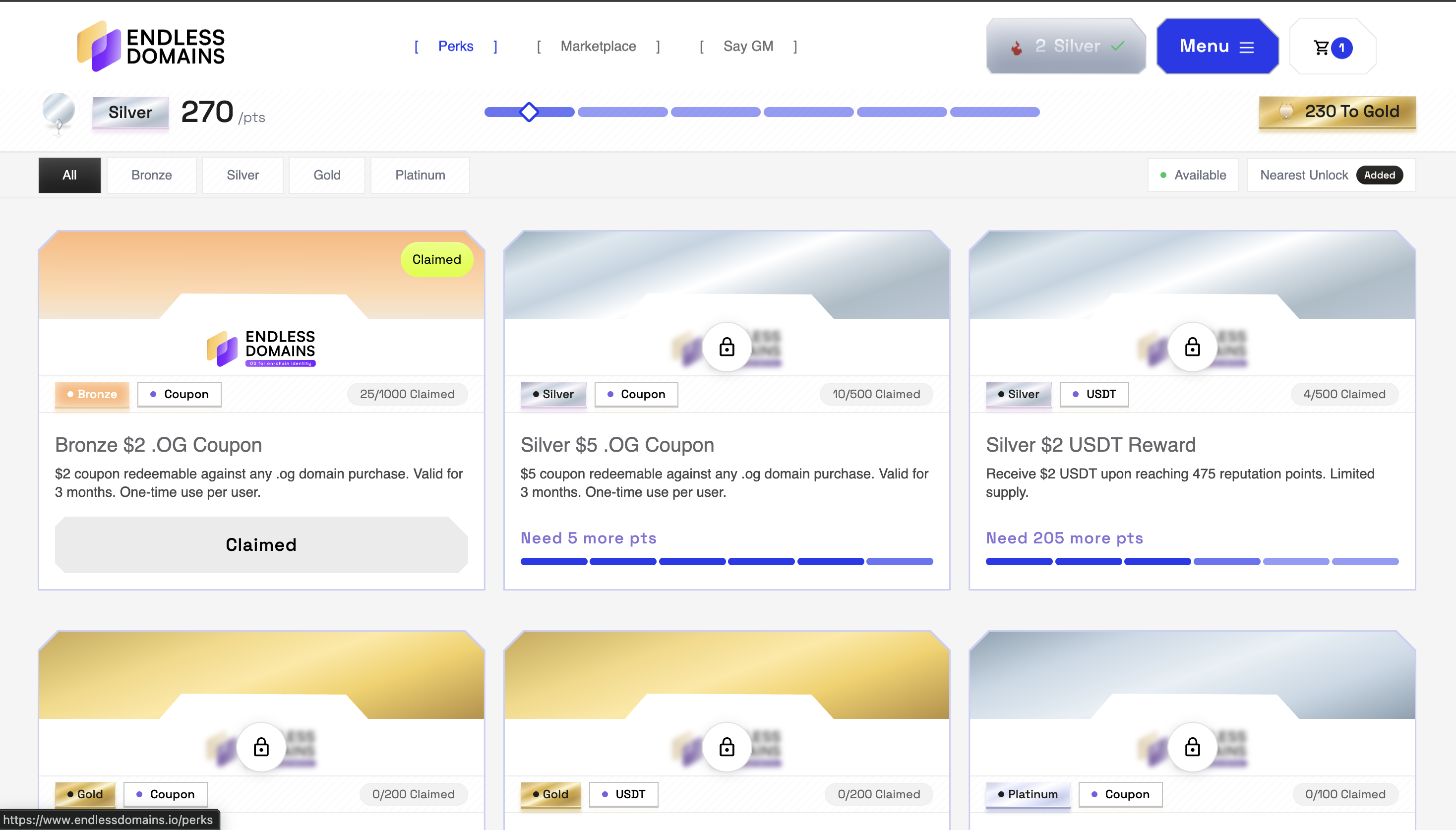Click progress bar under Need 205 more pts
Viewport: 1456px width, 830px height.
[1192, 561]
